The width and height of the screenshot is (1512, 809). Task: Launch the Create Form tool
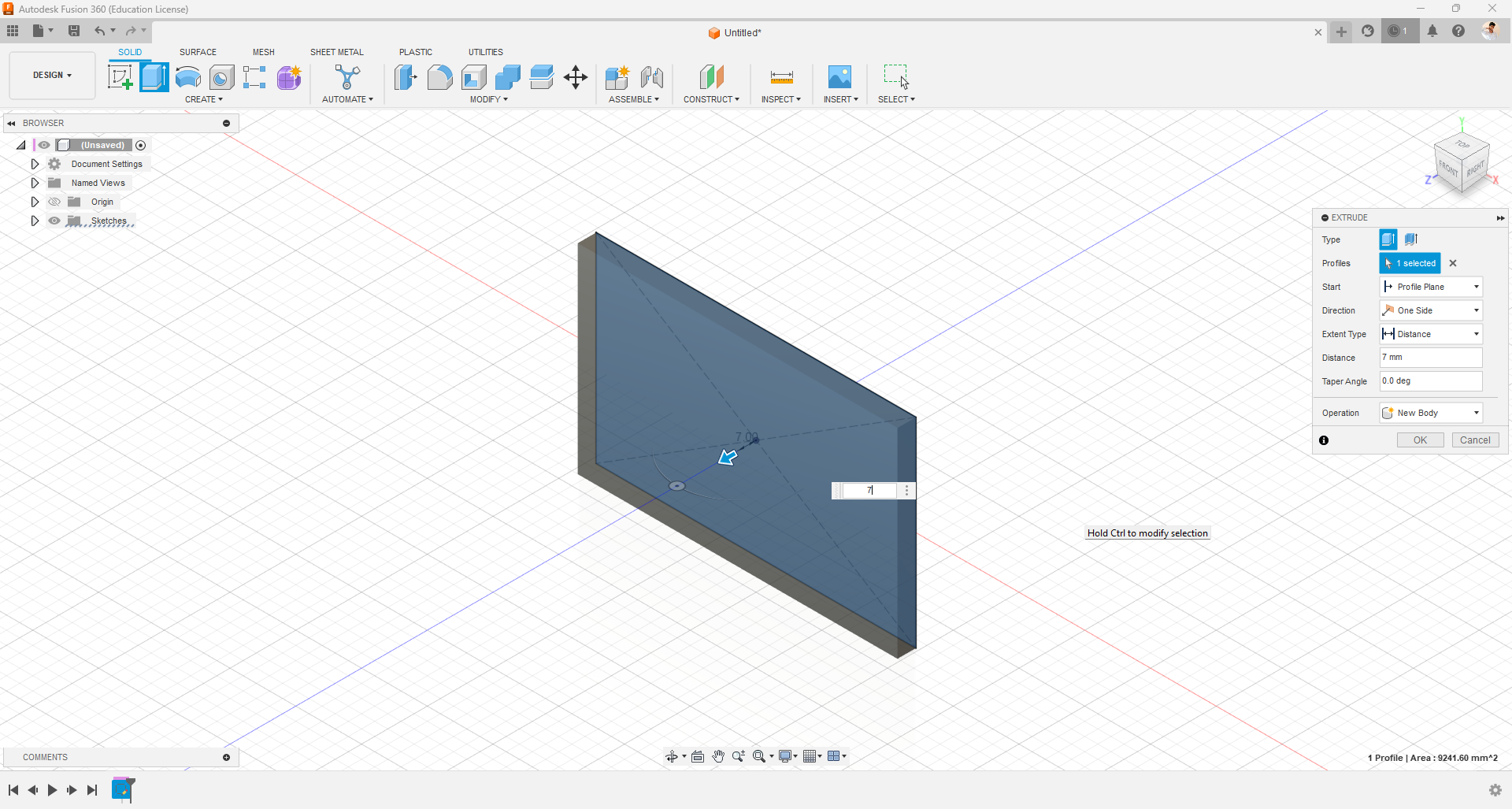point(289,77)
